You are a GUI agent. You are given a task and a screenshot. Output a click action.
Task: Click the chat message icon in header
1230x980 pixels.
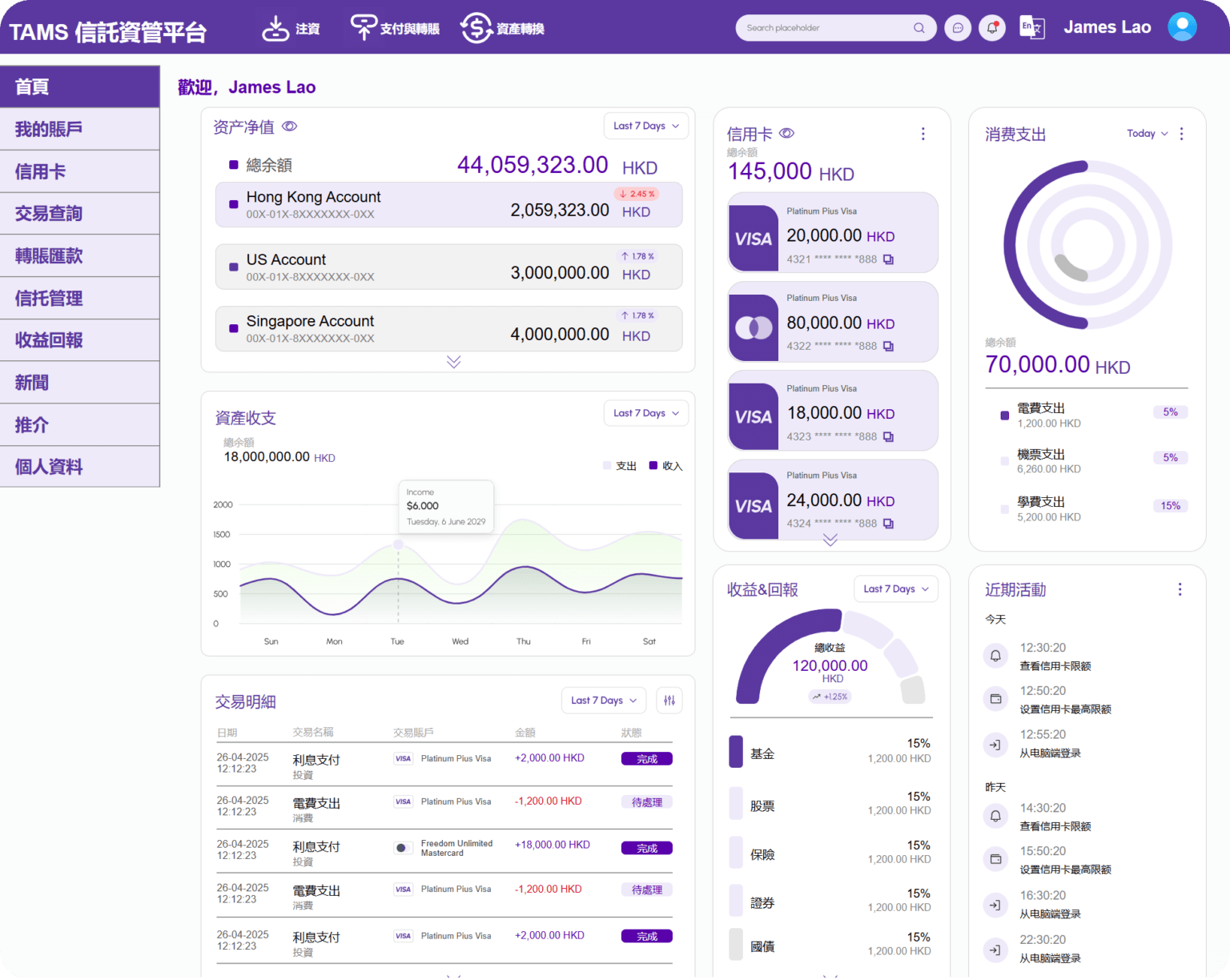coord(958,28)
